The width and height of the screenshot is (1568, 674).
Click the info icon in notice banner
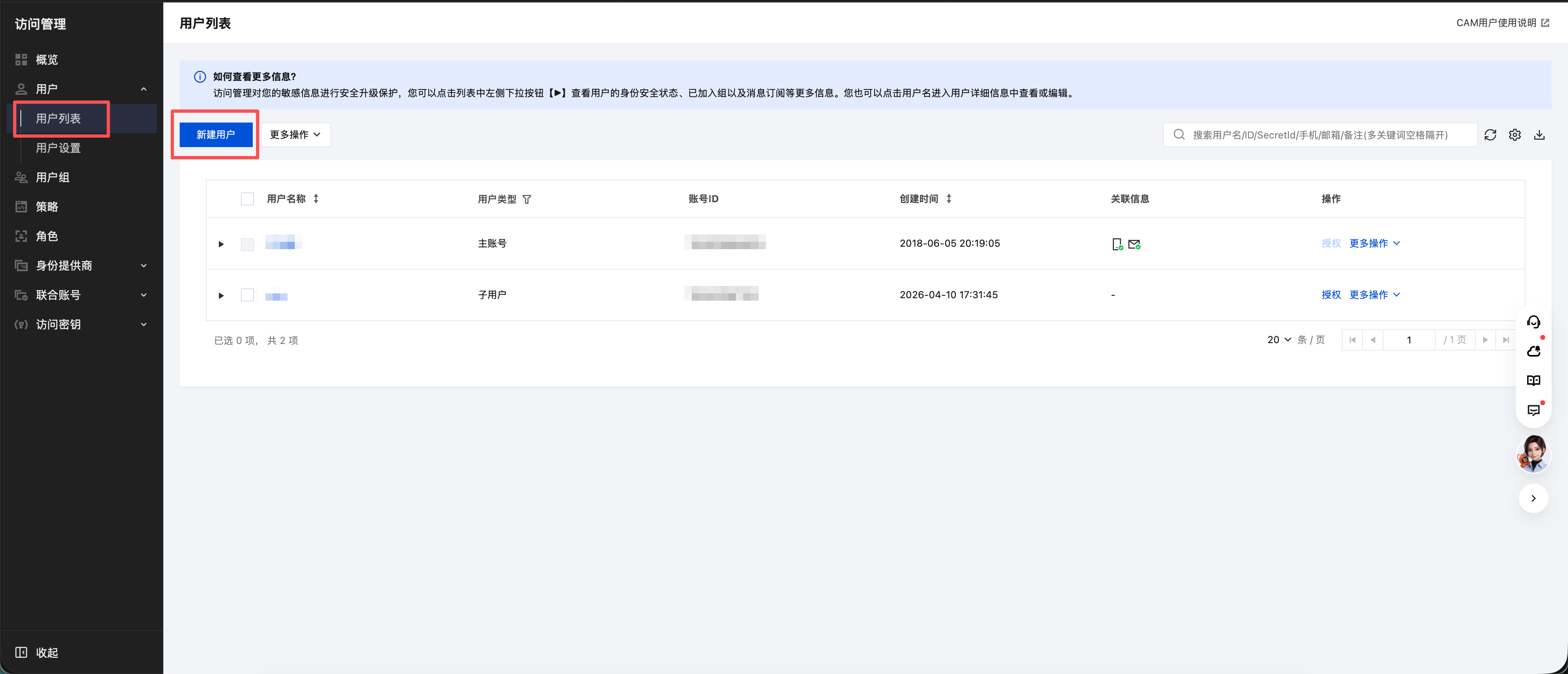pos(199,77)
